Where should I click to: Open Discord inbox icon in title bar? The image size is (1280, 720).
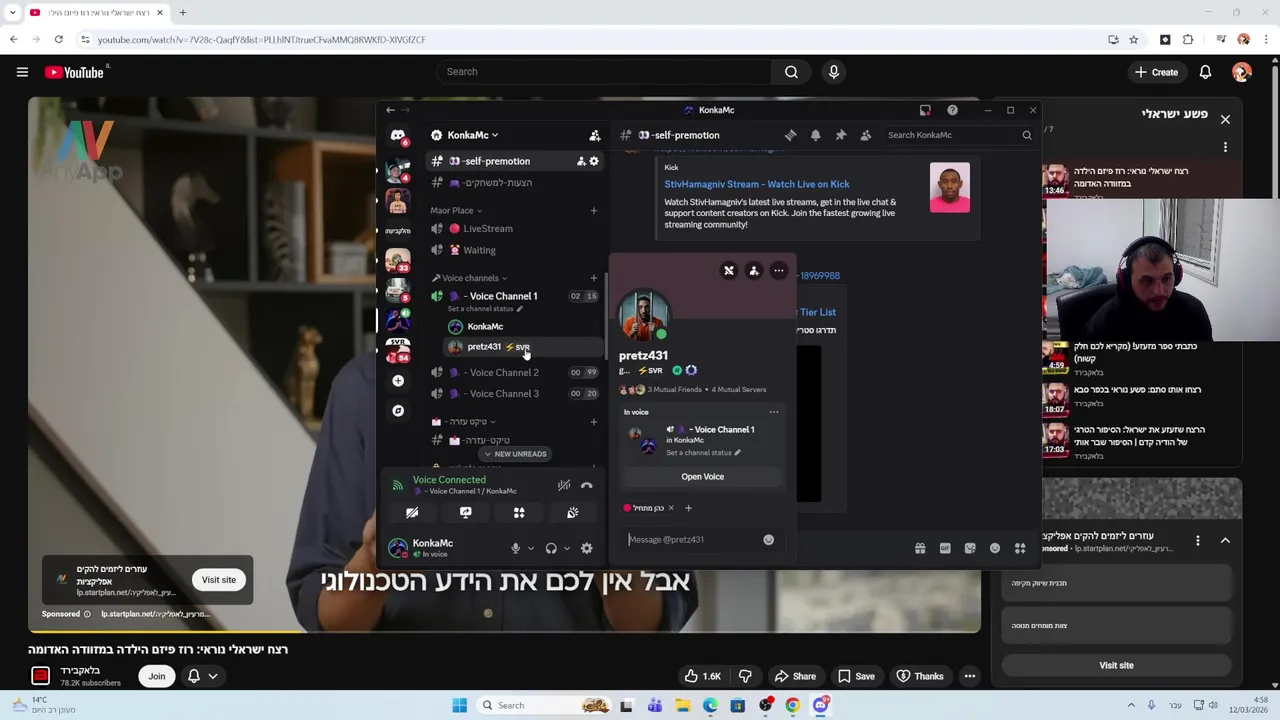click(925, 110)
